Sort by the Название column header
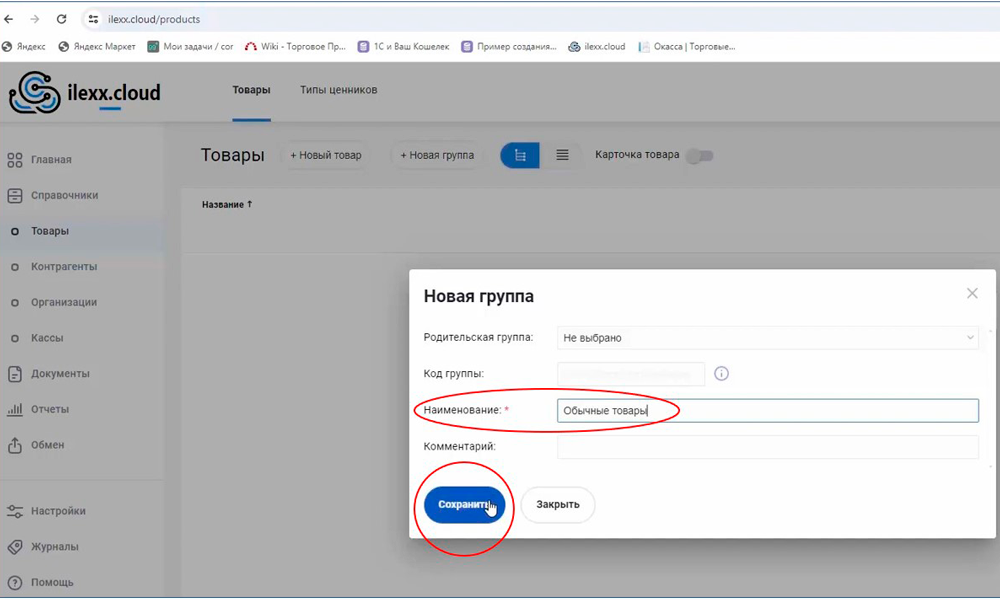This screenshot has width=1000, height=600. (227, 205)
